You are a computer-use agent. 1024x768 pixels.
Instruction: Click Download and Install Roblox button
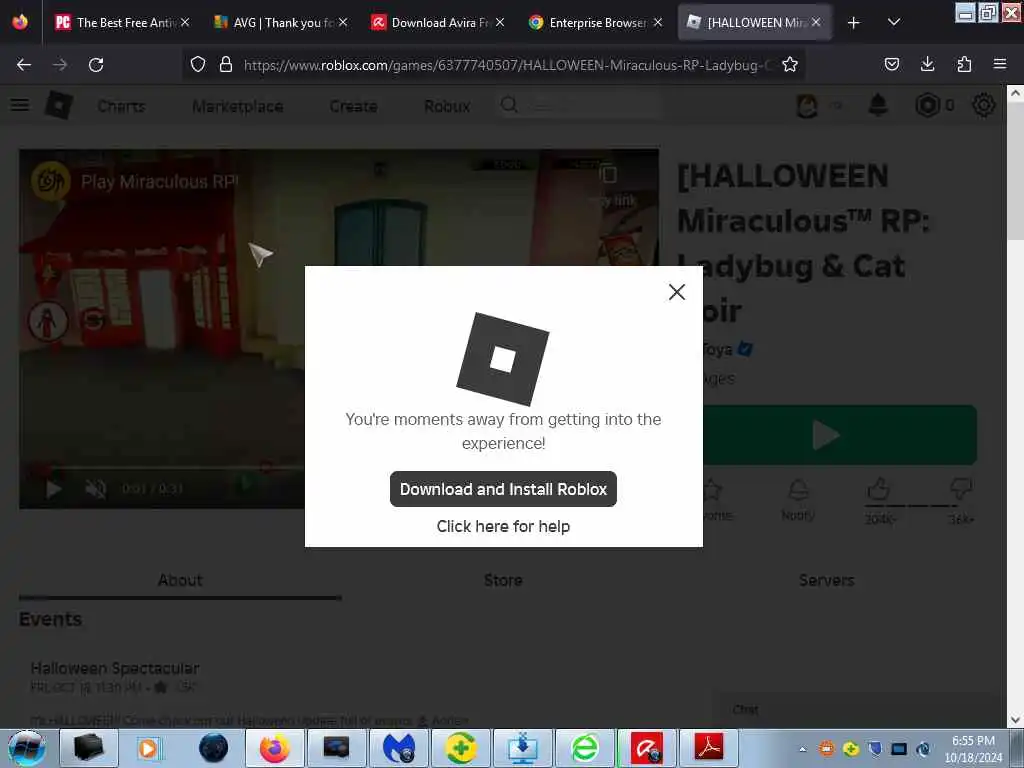point(503,489)
